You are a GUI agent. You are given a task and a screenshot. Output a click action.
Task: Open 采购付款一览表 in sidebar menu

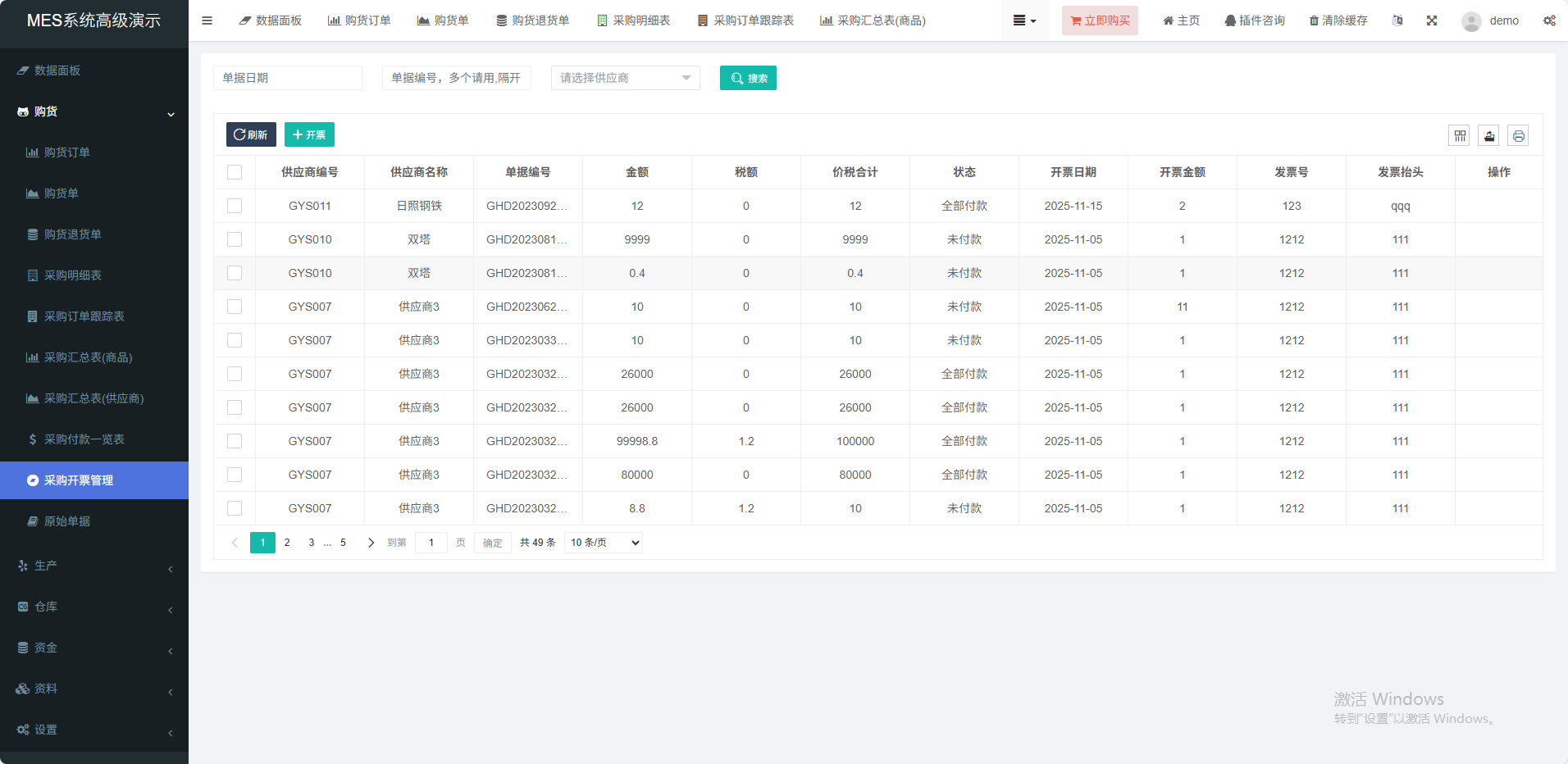coord(84,439)
